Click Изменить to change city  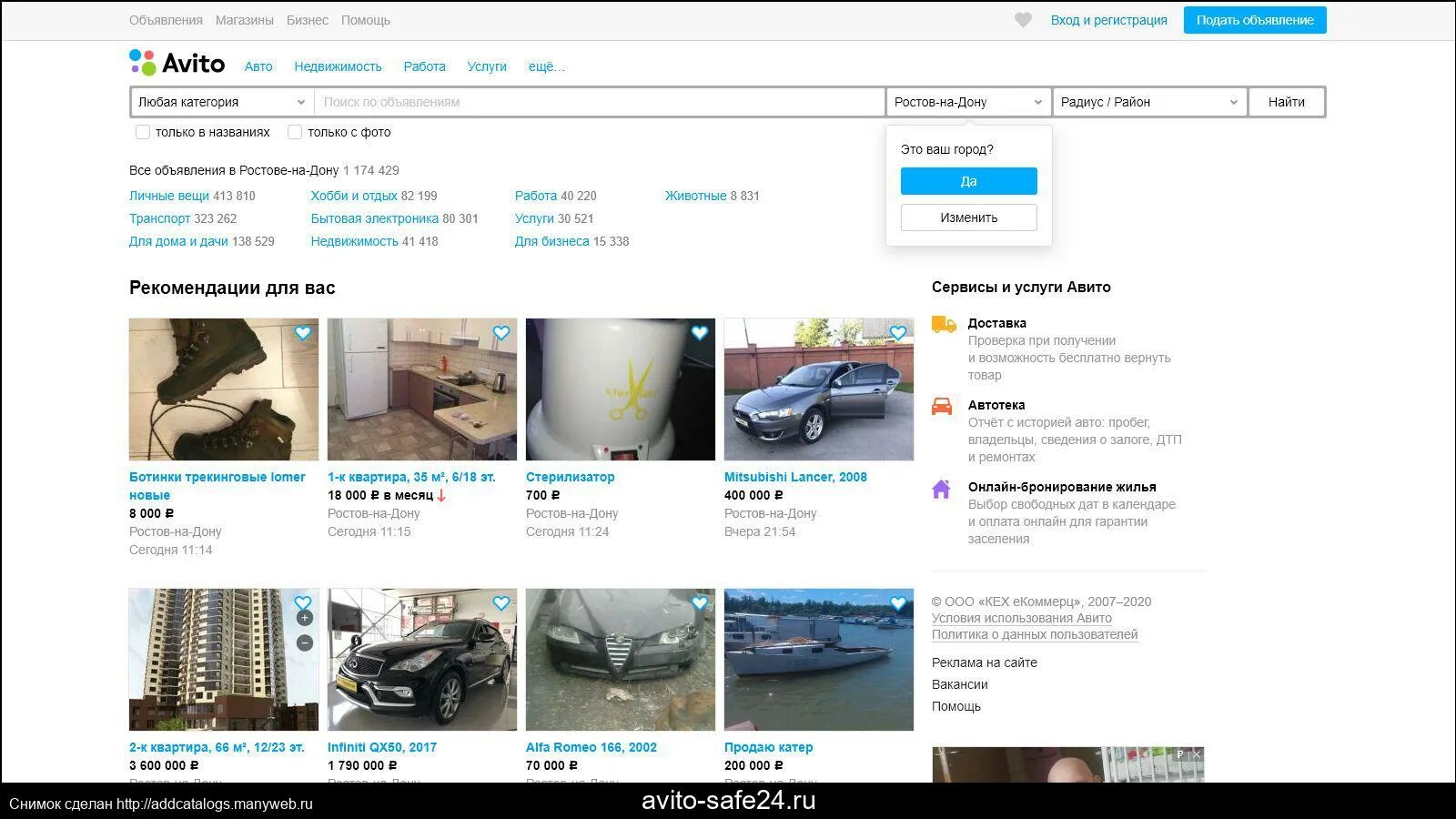(x=969, y=217)
